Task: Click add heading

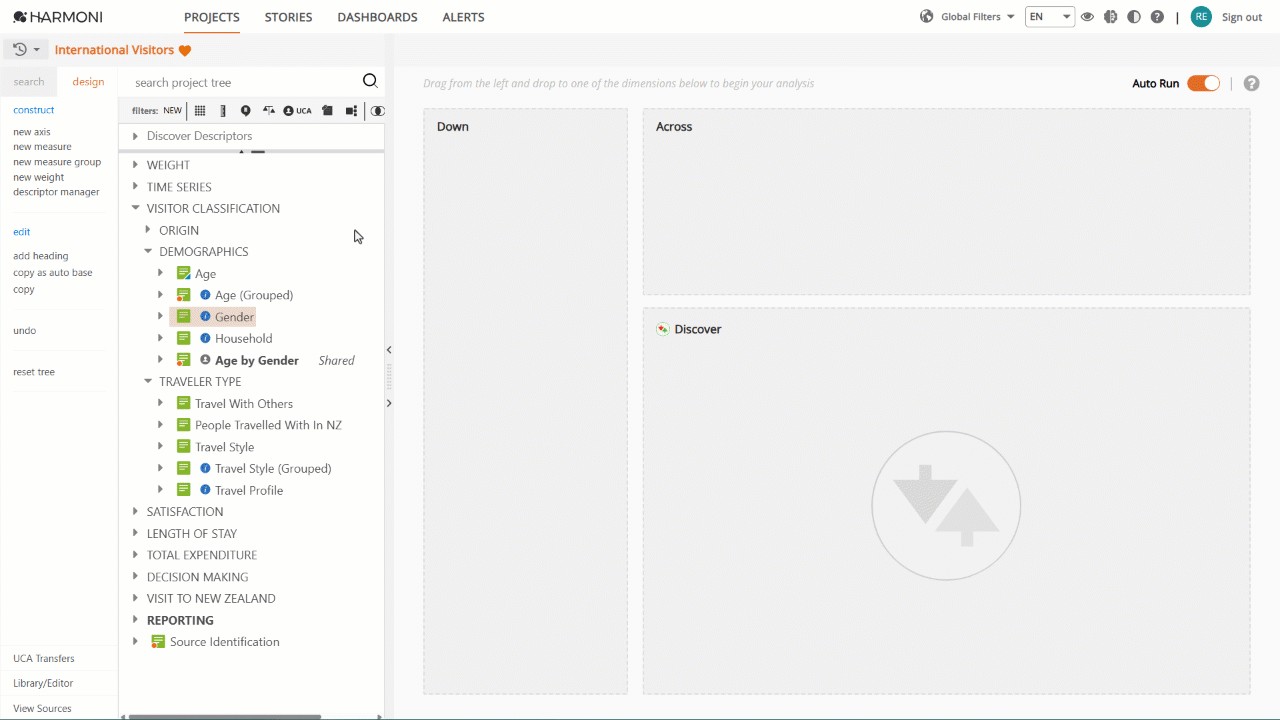Action: pyautogui.click(x=41, y=256)
